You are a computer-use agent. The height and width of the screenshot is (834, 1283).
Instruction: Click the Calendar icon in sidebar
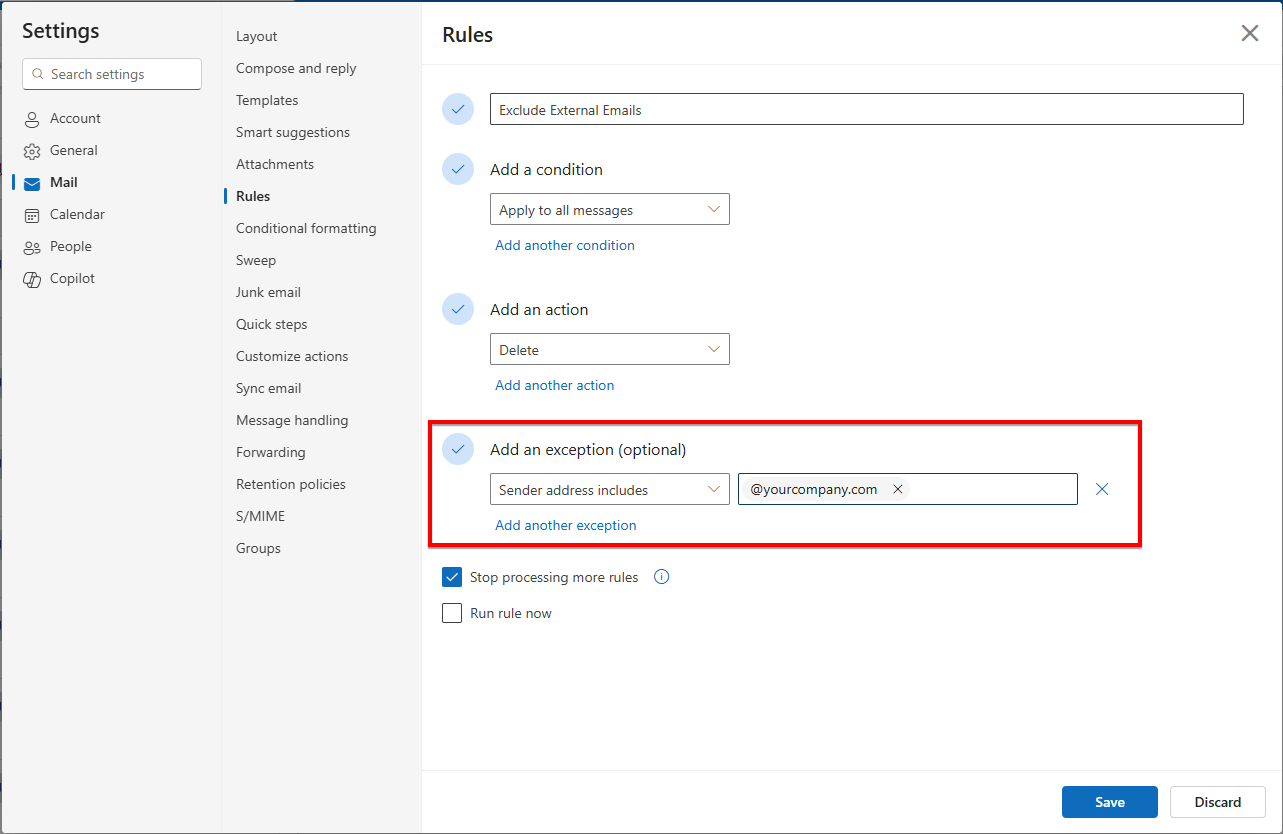tap(32, 215)
